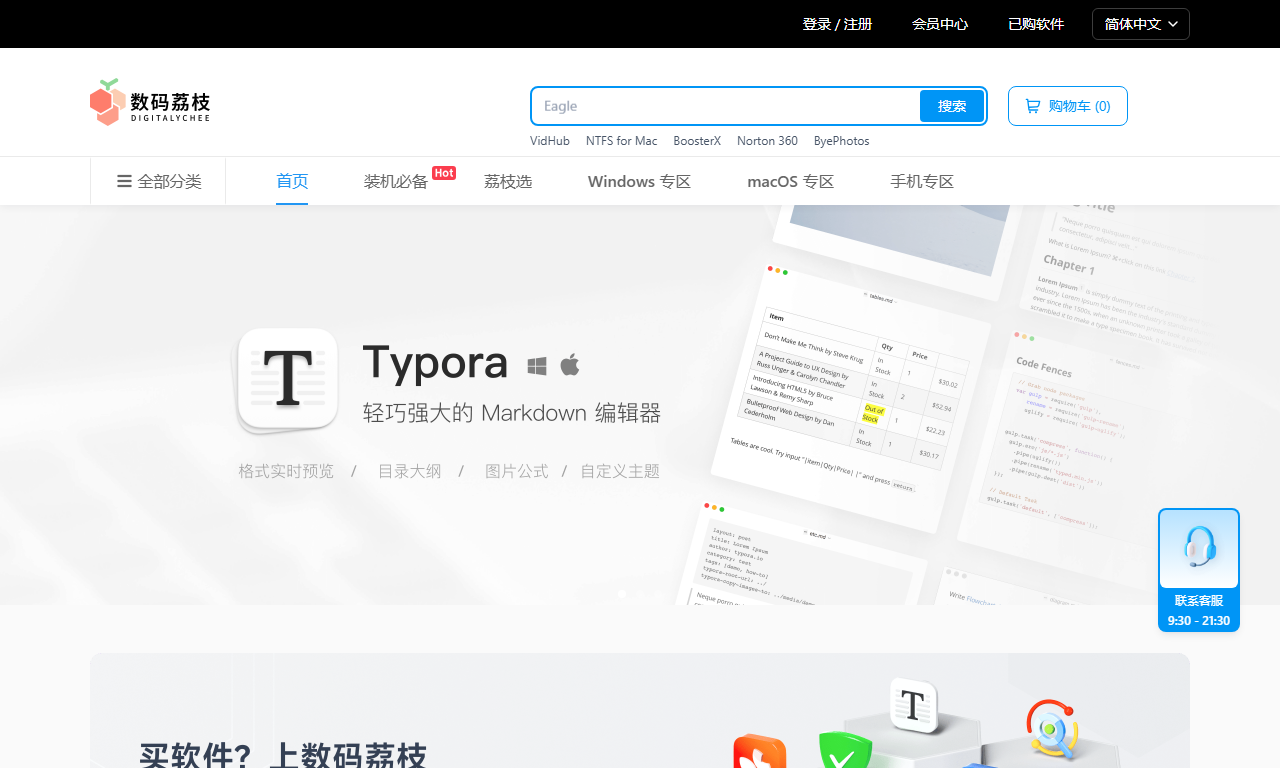
Task: Open the 联系客服 support widget
Action: tap(1199, 570)
